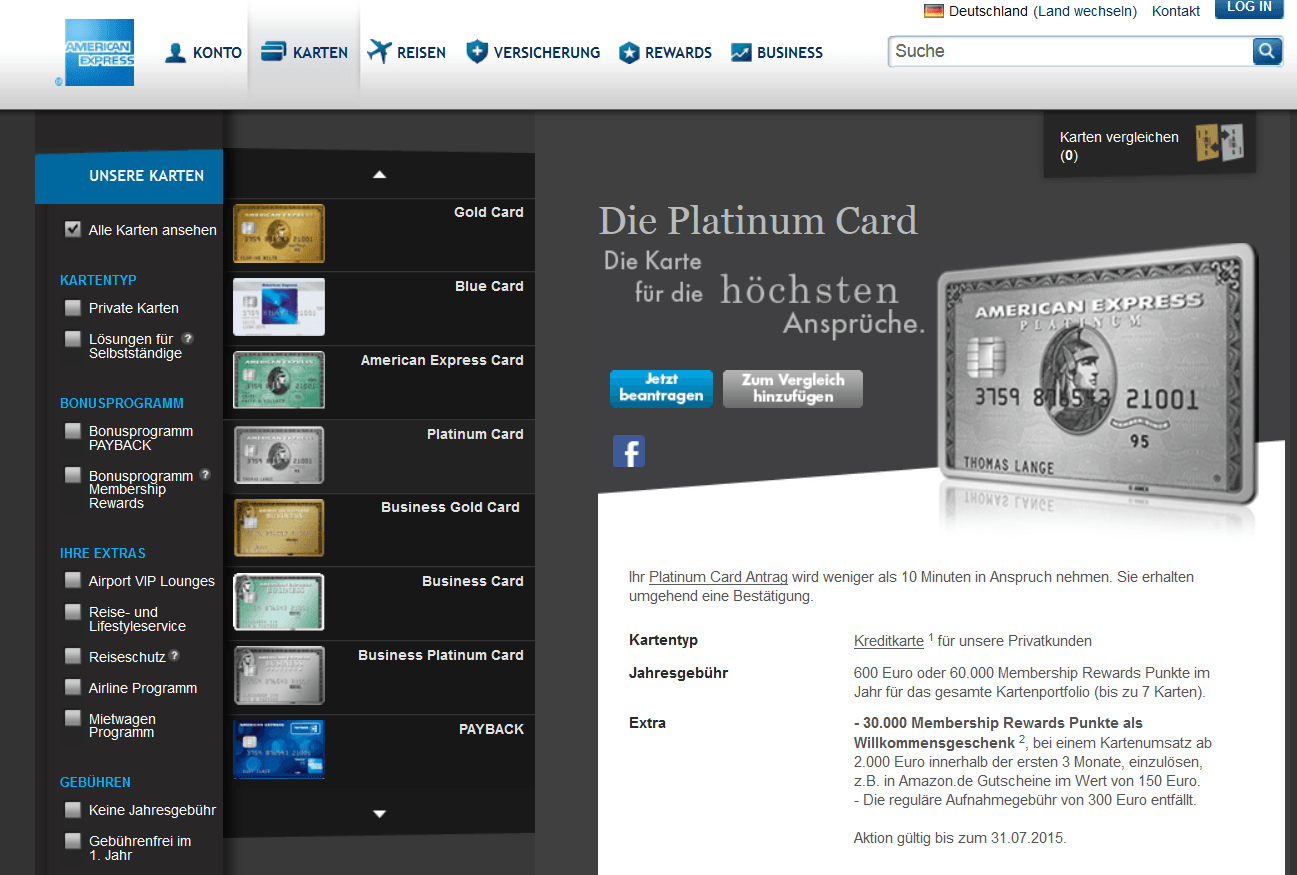This screenshot has width=1297, height=875.
Task: Click the German flag icon
Action: click(934, 11)
